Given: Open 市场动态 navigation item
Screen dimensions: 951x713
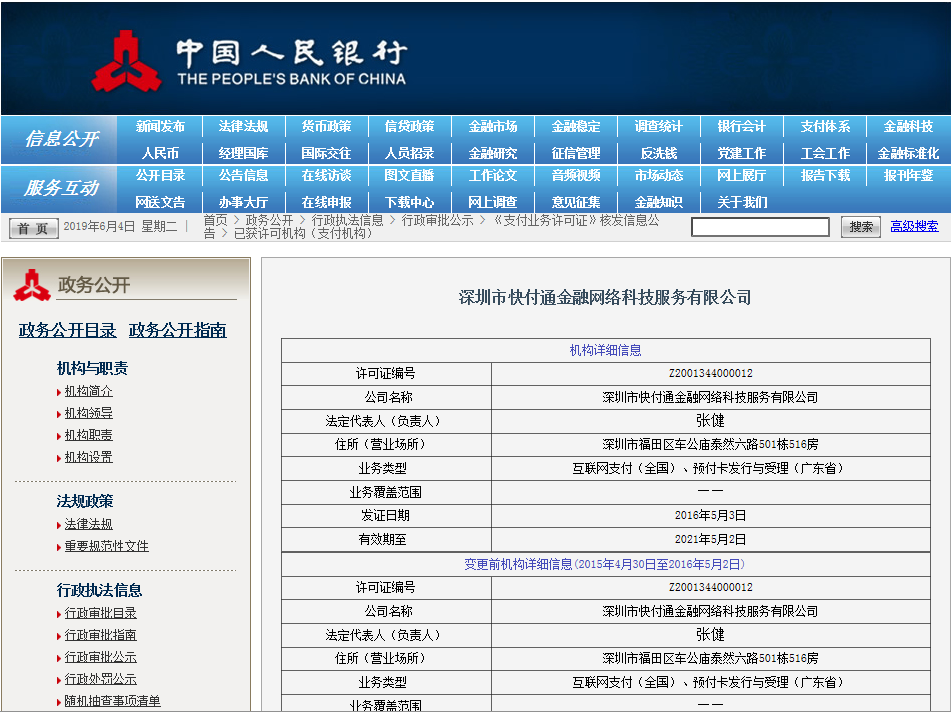Looking at the screenshot, I should click(659, 176).
